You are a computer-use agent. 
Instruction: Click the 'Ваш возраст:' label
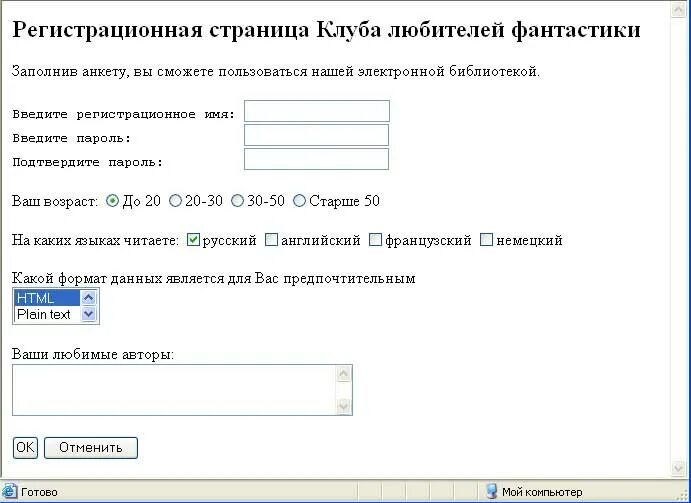click(x=55, y=201)
